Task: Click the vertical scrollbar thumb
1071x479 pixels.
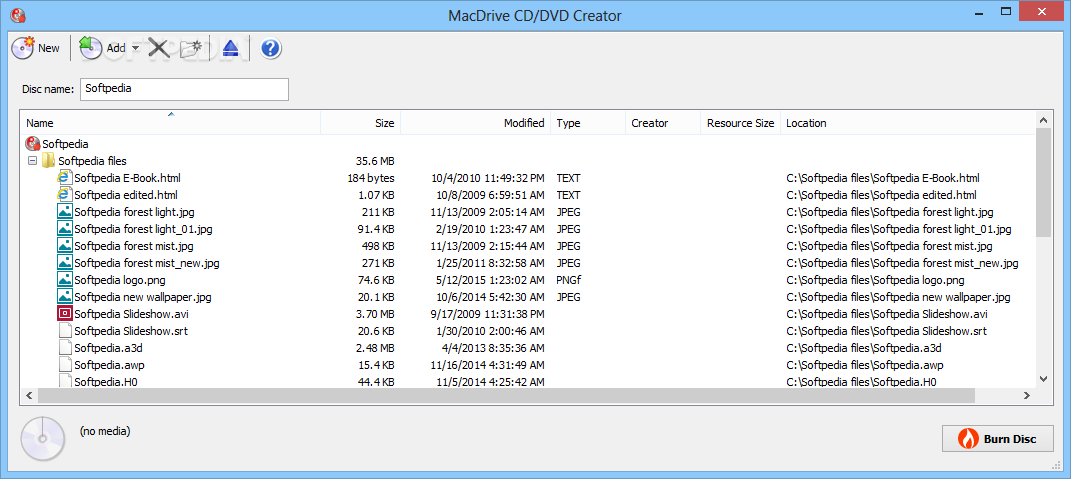Action: 1043,182
